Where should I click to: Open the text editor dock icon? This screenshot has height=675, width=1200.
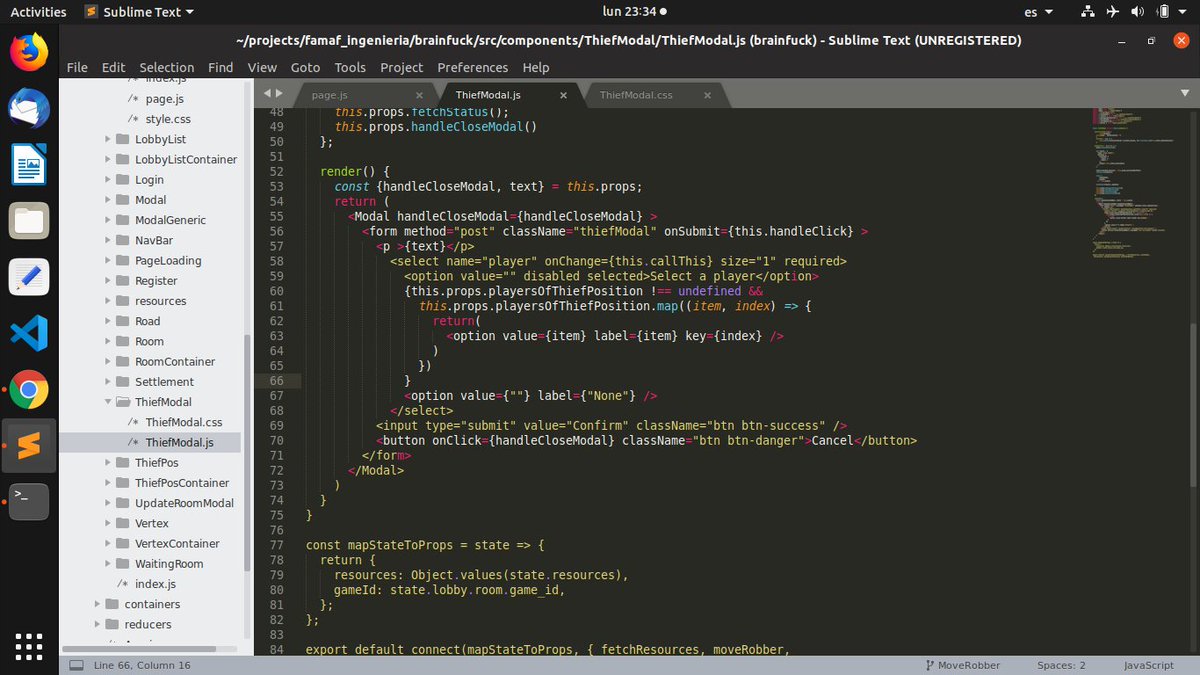[x=29, y=277]
